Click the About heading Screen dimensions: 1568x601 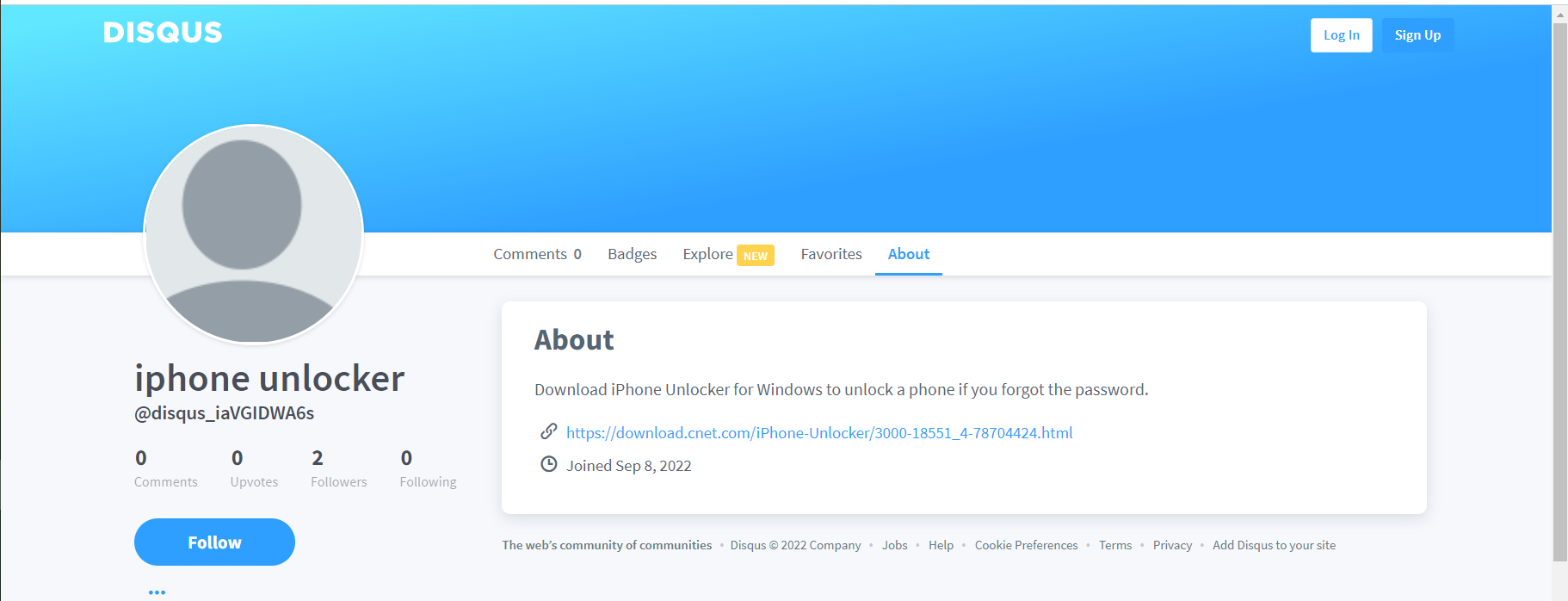click(x=574, y=340)
